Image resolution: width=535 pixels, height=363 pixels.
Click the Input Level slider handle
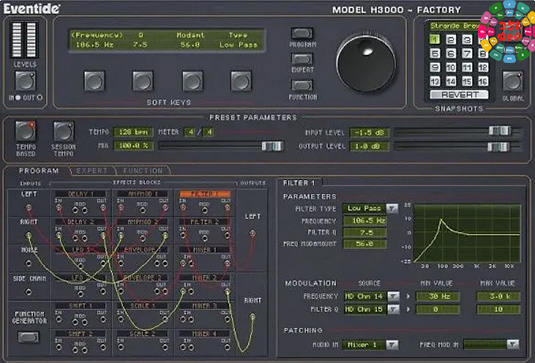(500, 131)
